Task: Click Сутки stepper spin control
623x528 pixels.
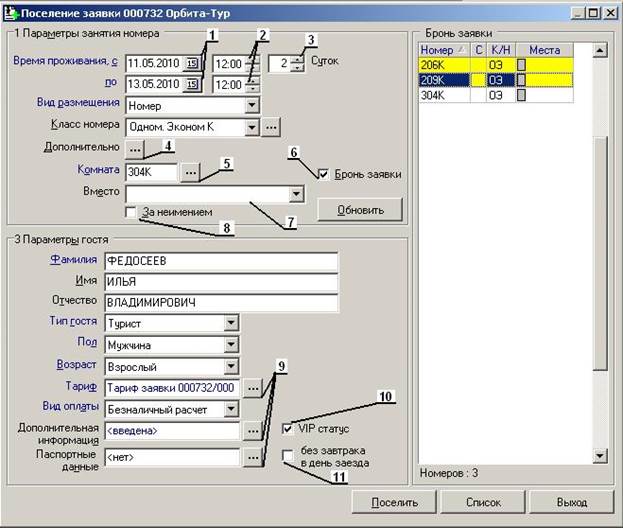Action: coord(296,64)
